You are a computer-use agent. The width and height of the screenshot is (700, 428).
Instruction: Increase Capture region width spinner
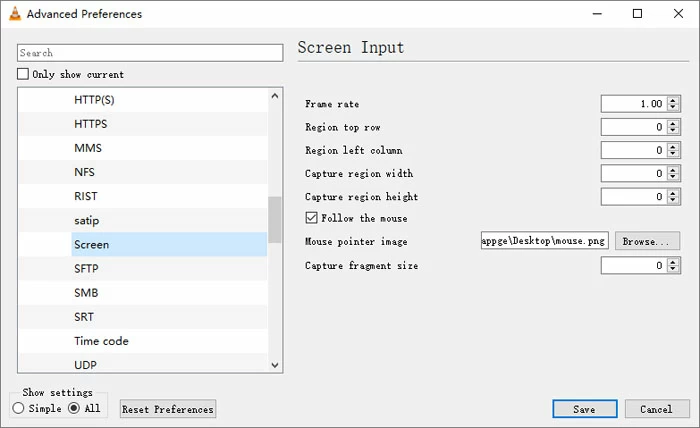tap(673, 170)
